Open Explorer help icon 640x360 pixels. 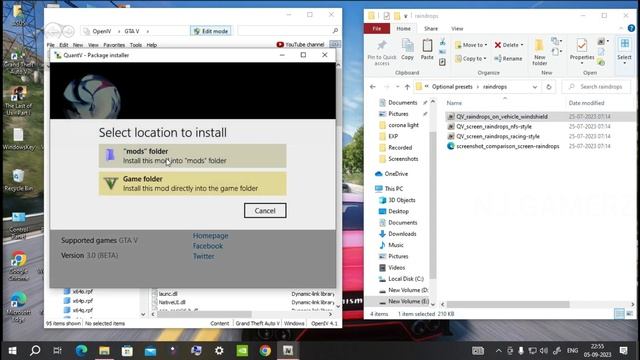[x=631, y=28]
